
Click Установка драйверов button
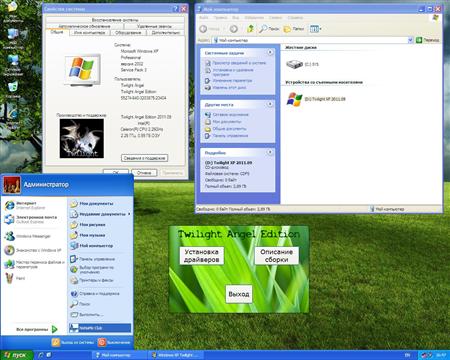coord(201,256)
